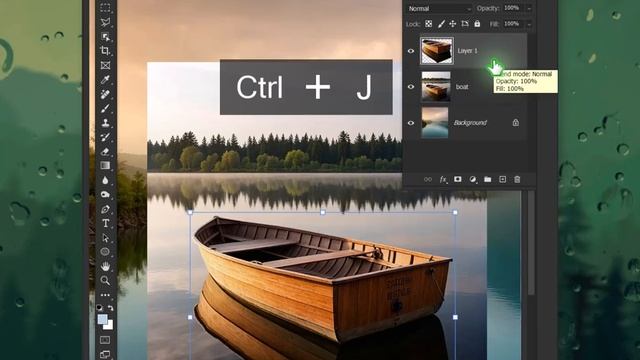
Task: Open the Fill slider dropdown arrow
Action: [529, 24]
